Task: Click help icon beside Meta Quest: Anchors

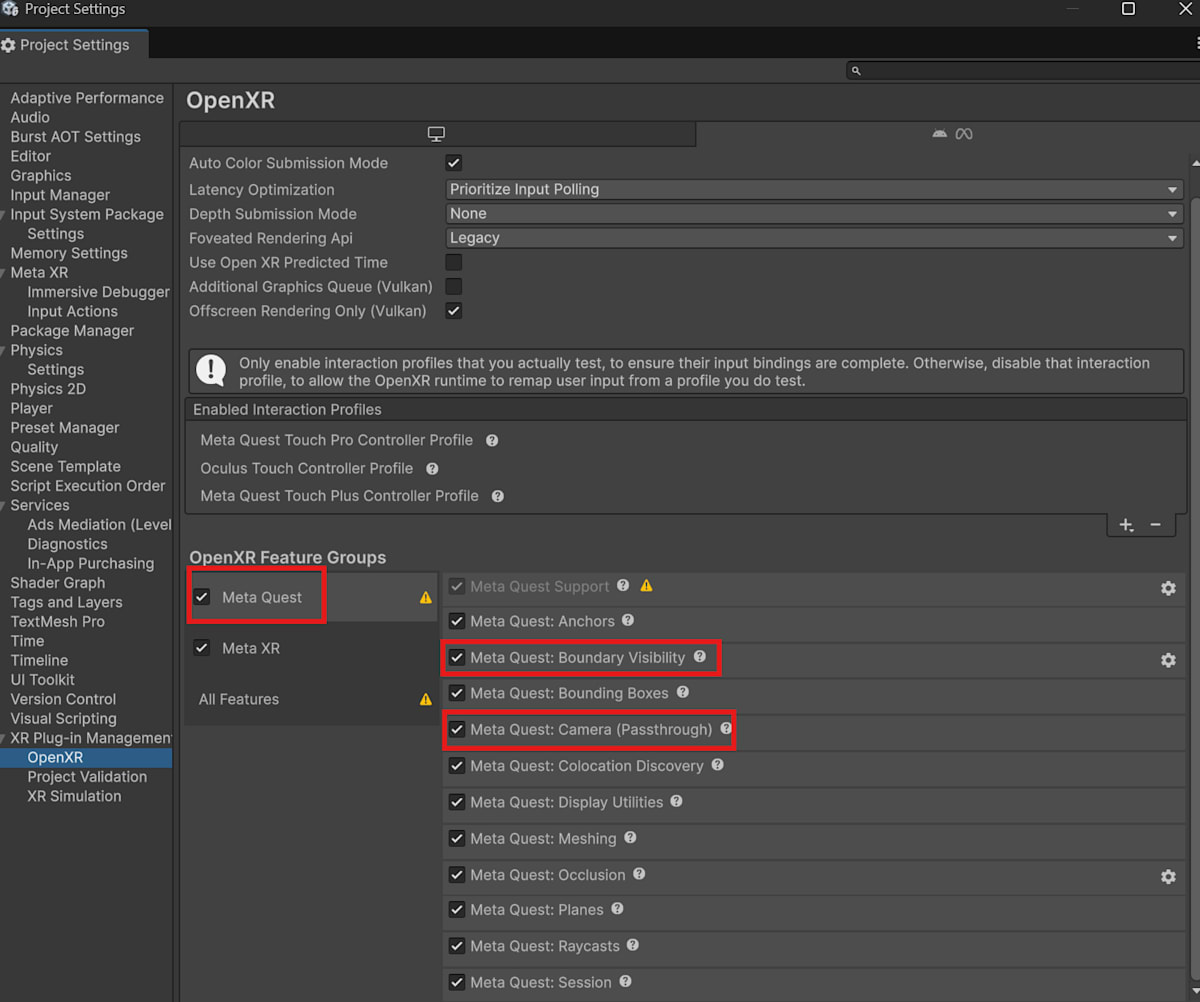Action: click(628, 621)
